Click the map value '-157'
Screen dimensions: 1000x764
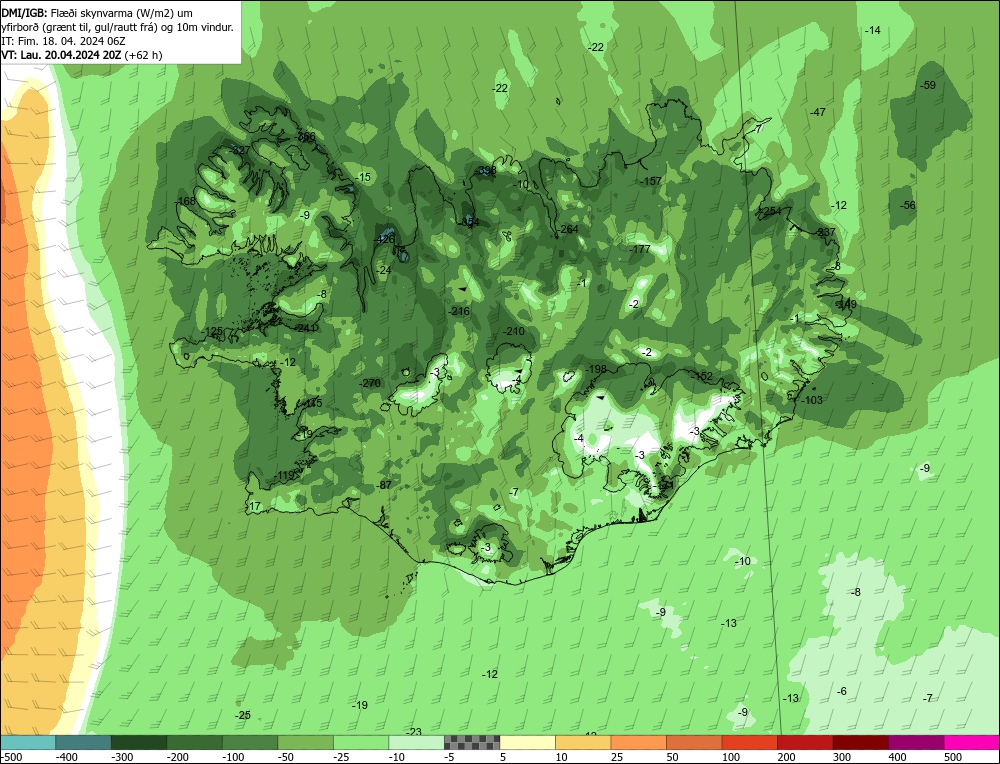[x=651, y=181]
